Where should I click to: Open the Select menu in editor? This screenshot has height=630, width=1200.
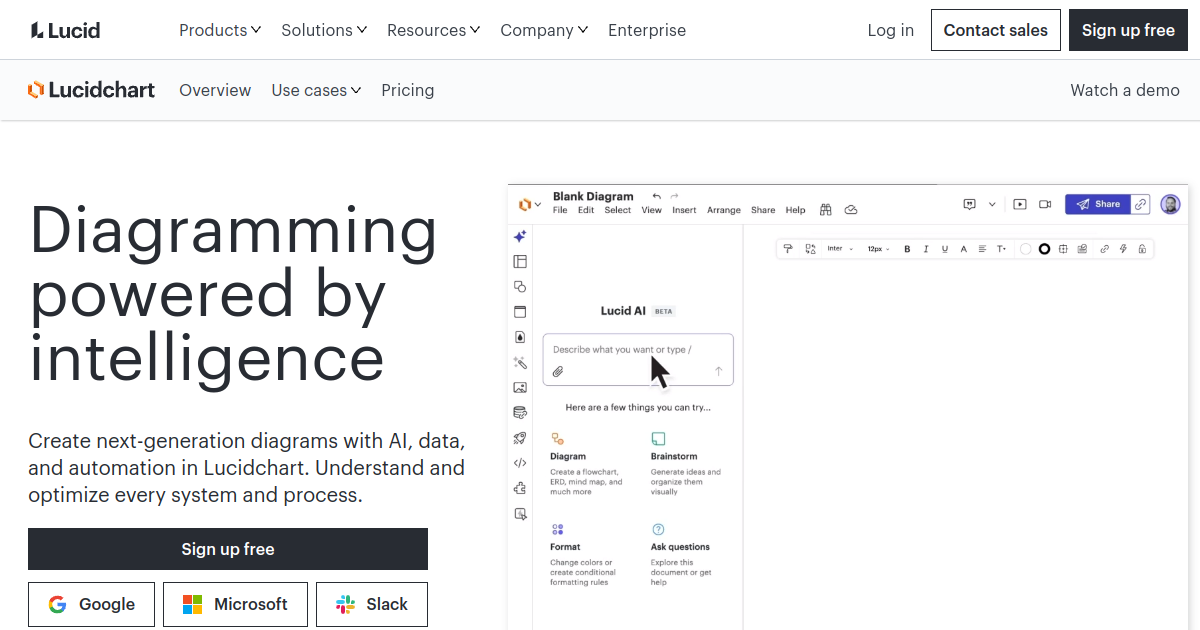point(618,210)
